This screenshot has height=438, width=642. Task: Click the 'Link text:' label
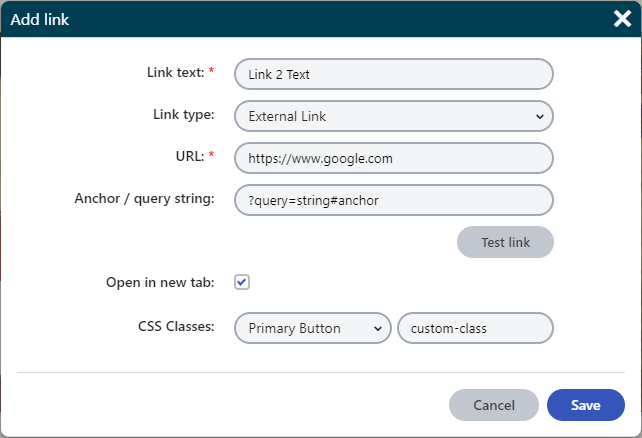pos(175,73)
